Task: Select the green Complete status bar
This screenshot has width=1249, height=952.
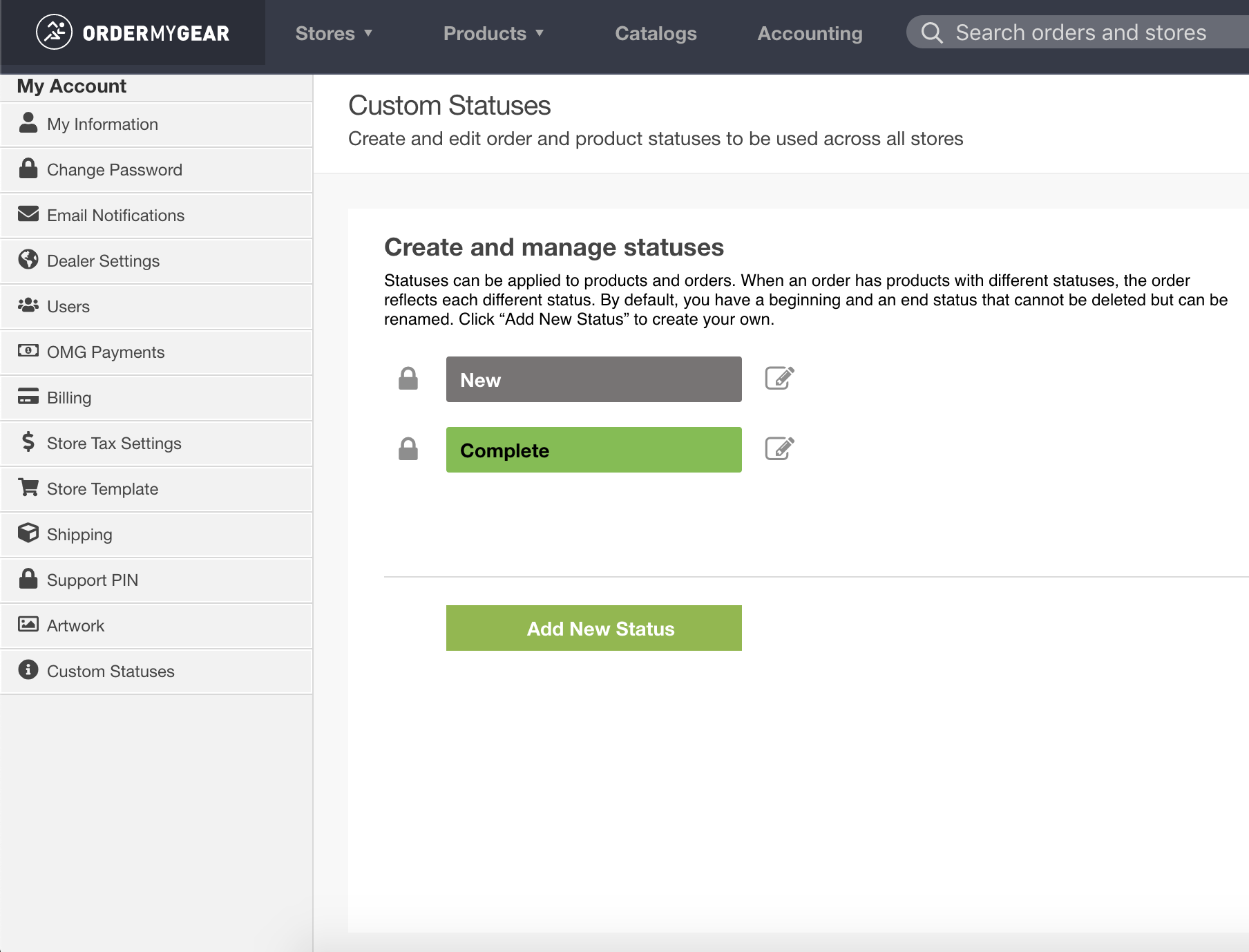Action: click(x=594, y=450)
